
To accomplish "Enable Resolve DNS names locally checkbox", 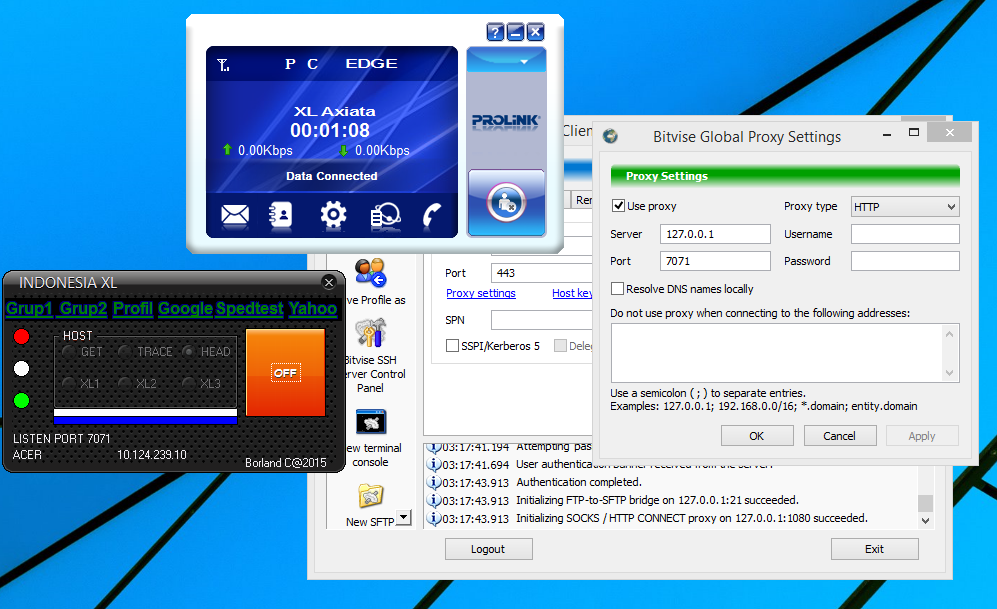I will 617,289.
